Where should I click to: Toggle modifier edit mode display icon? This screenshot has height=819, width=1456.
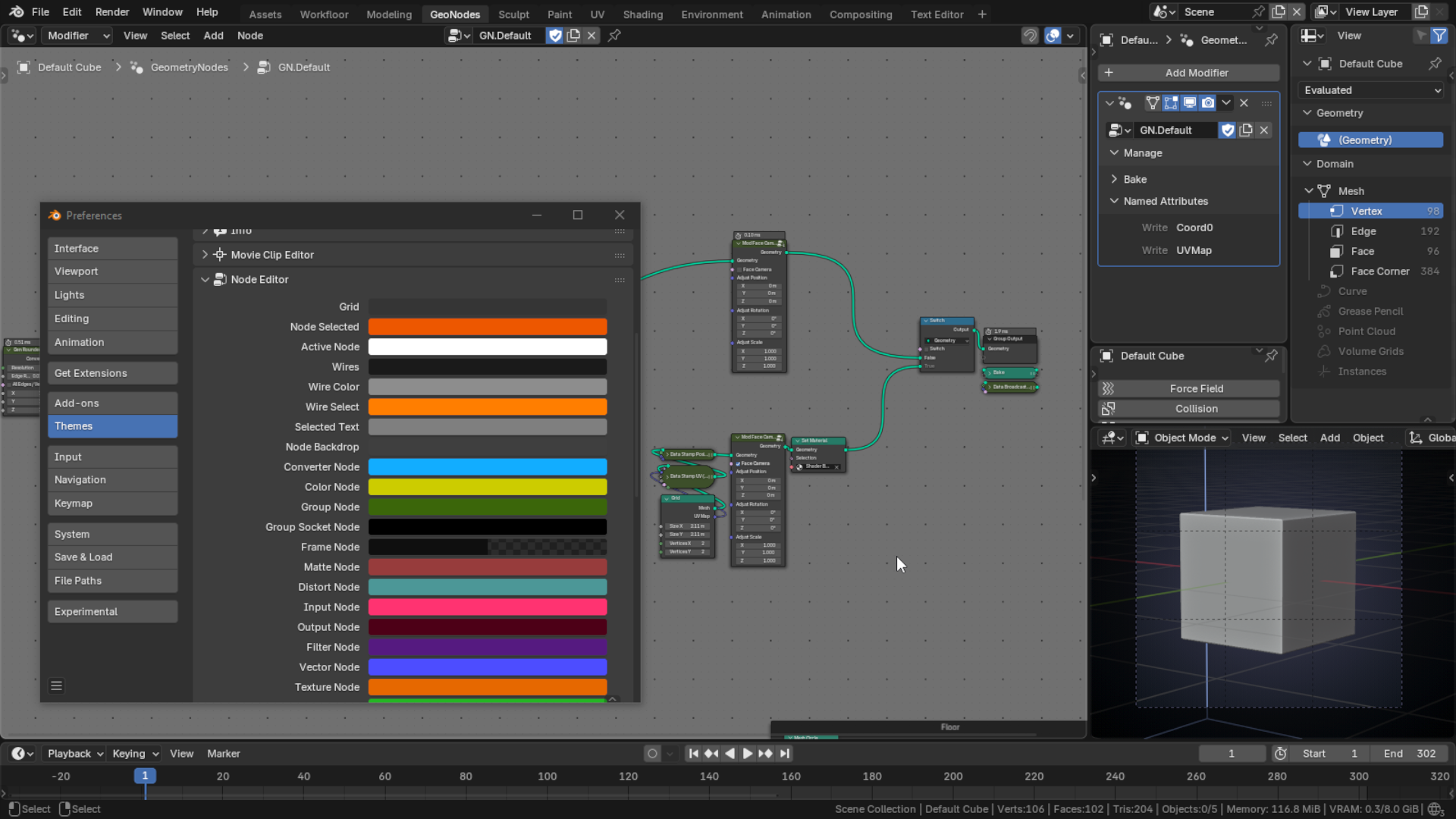point(1171,103)
